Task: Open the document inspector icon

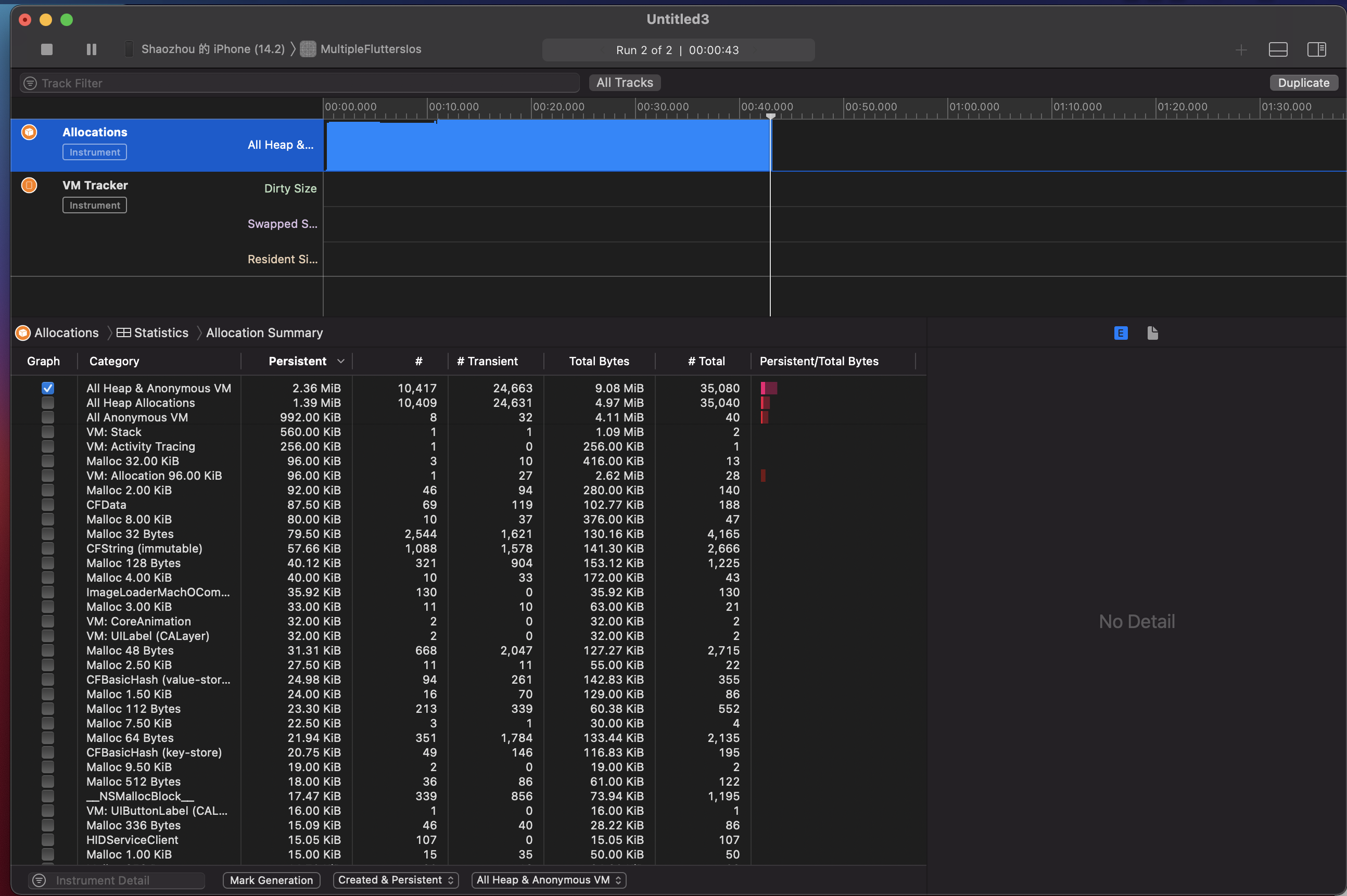Action: (x=1152, y=333)
